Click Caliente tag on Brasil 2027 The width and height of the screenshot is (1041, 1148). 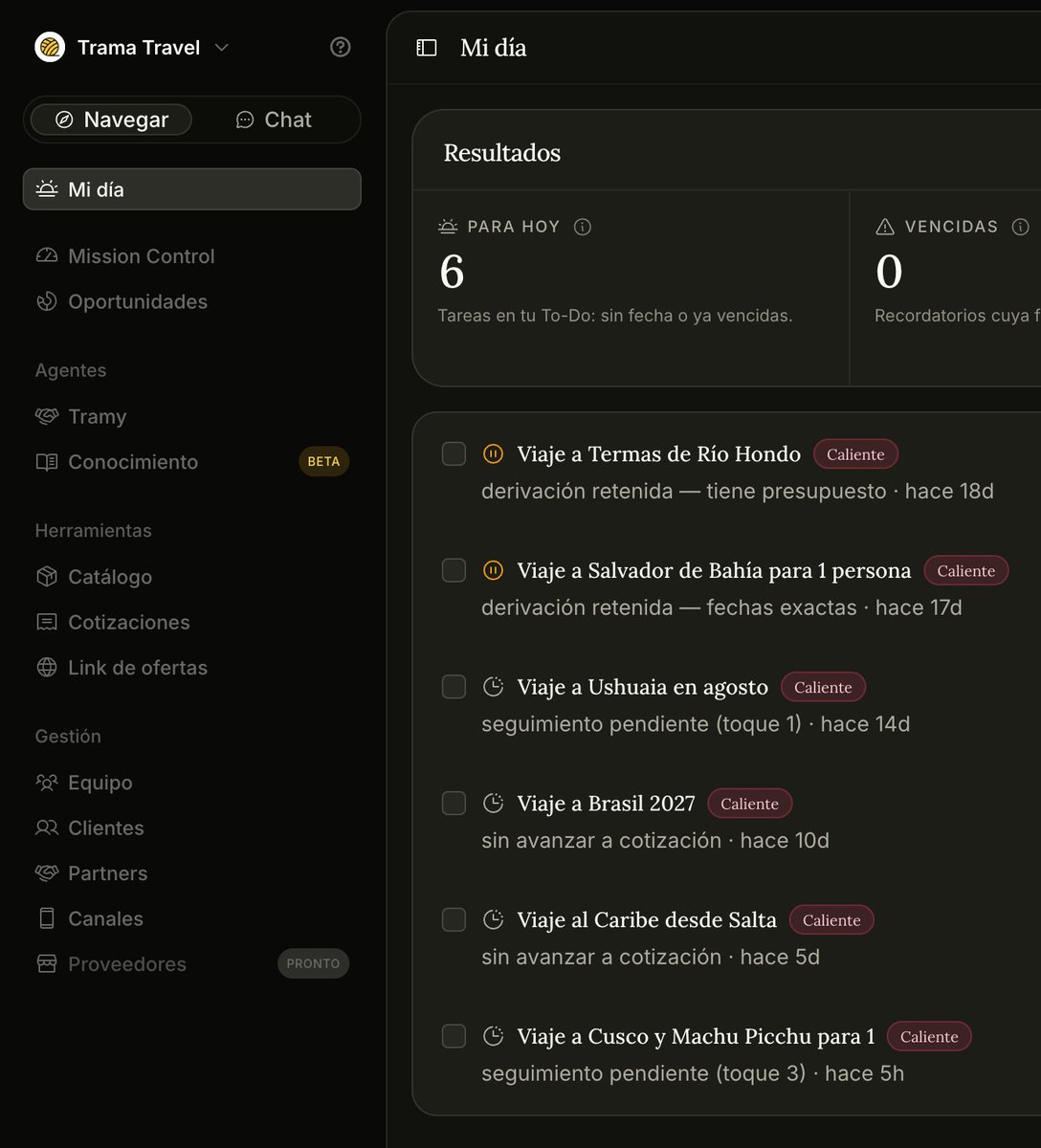749,804
